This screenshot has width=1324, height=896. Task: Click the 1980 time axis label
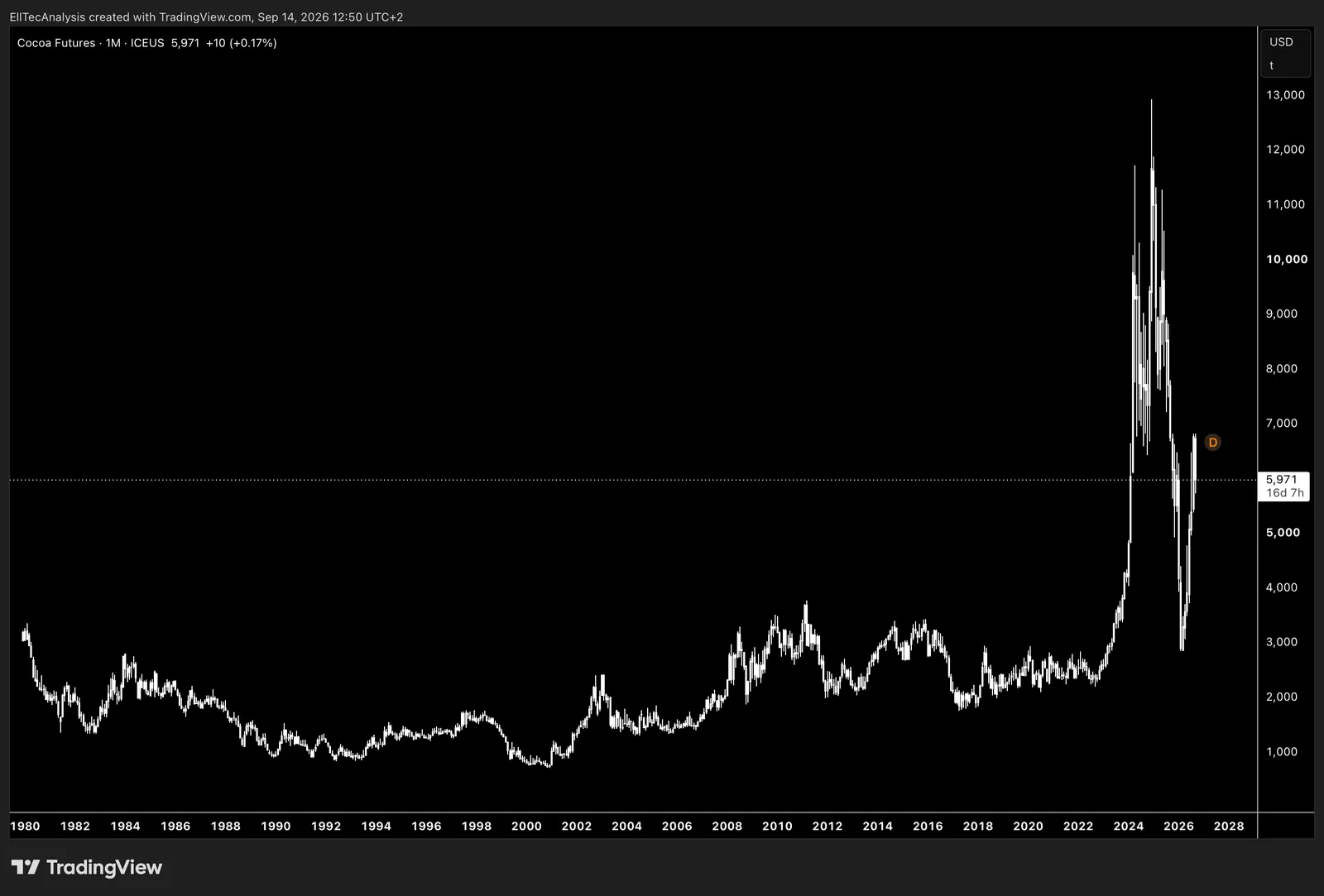[x=25, y=826]
